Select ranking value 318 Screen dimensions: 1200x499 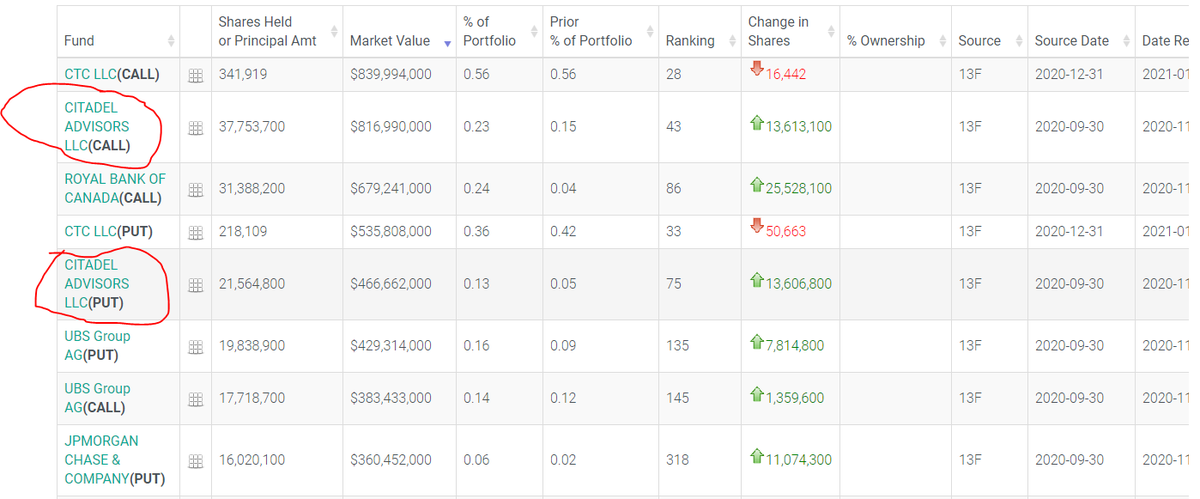point(677,459)
